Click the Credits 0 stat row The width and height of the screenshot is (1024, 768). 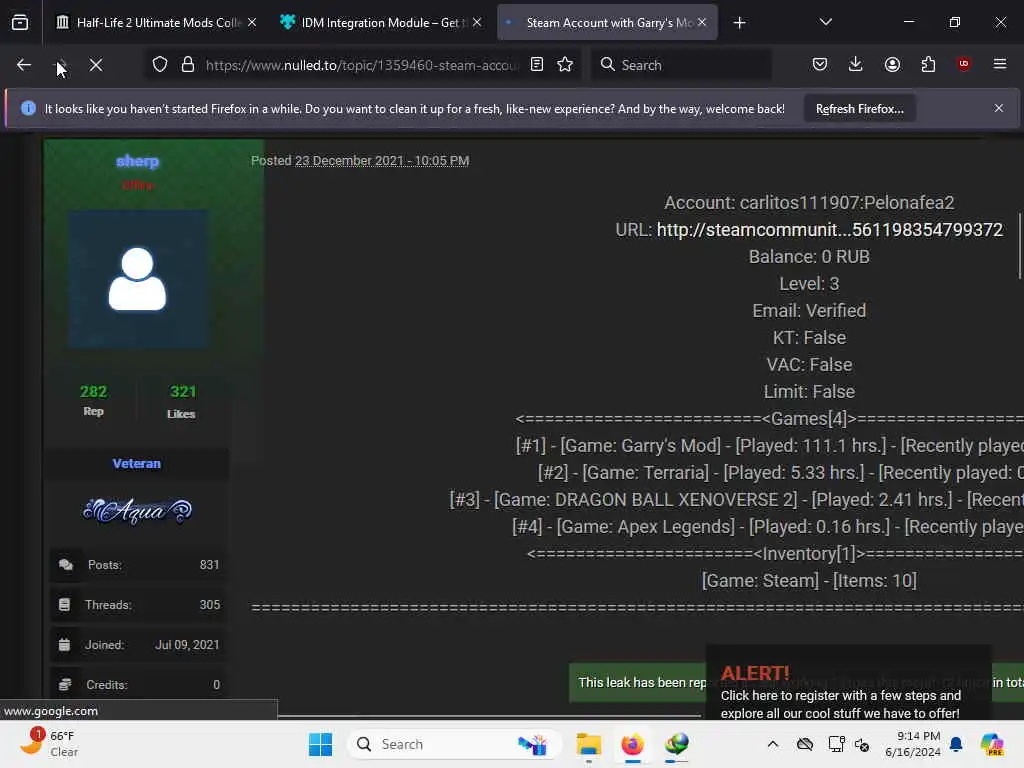click(x=138, y=685)
